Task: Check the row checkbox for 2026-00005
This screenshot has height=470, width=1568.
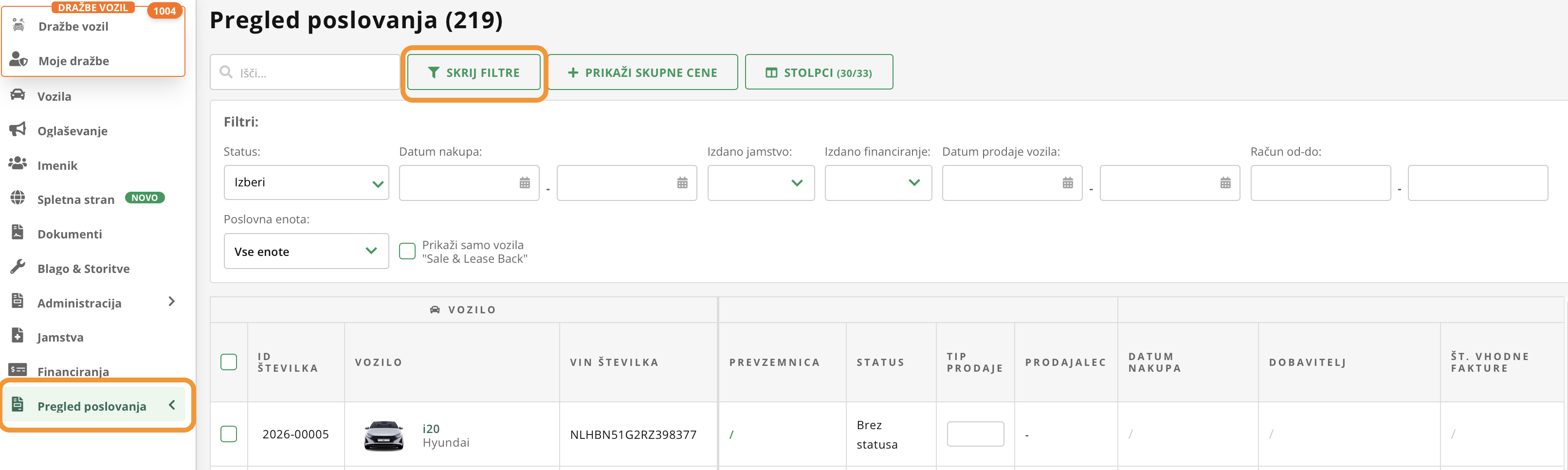Action: [228, 434]
